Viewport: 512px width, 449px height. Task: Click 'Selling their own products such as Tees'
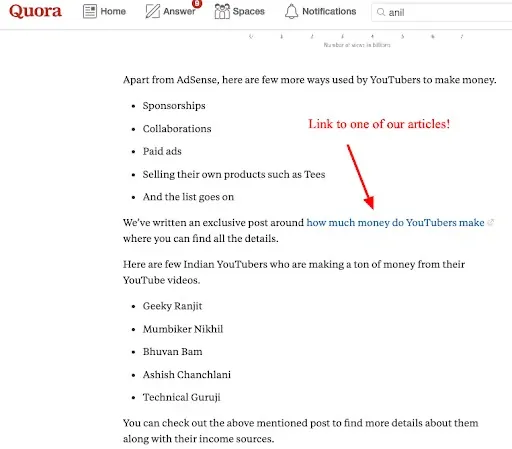[x=234, y=174]
